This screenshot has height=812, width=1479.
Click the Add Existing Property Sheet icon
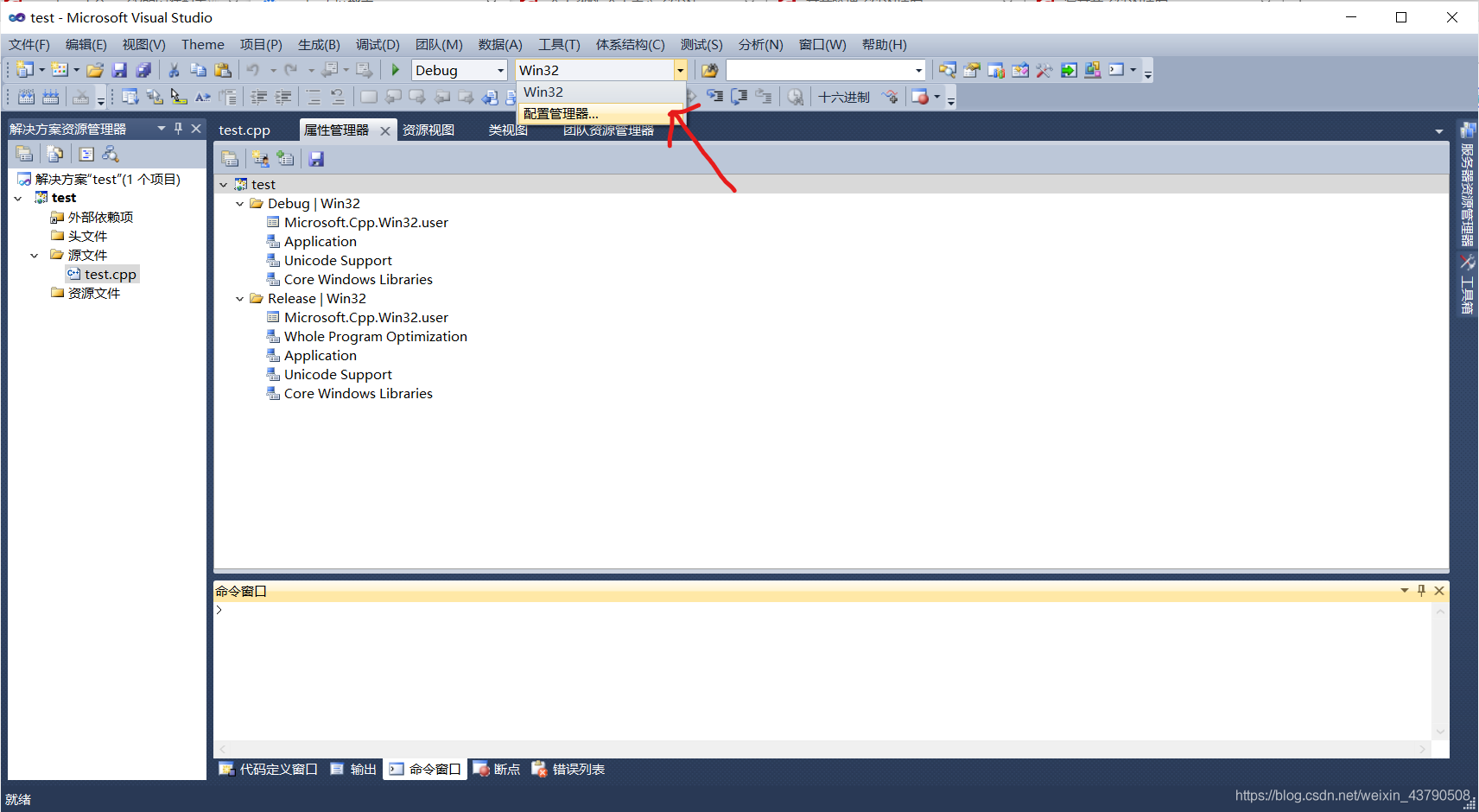tap(285, 159)
